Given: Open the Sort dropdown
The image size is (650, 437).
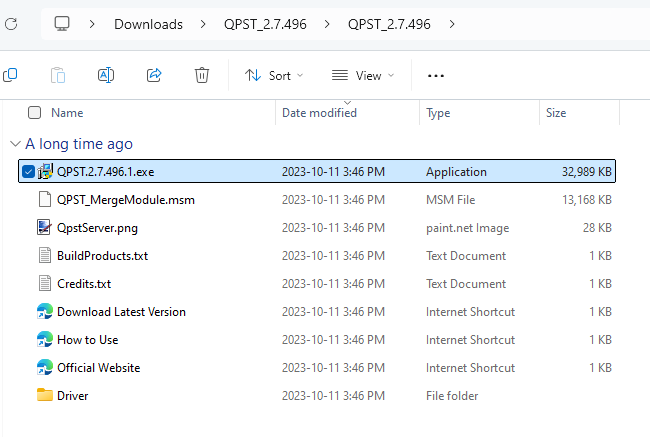Looking at the screenshot, I should pyautogui.click(x=274, y=75).
